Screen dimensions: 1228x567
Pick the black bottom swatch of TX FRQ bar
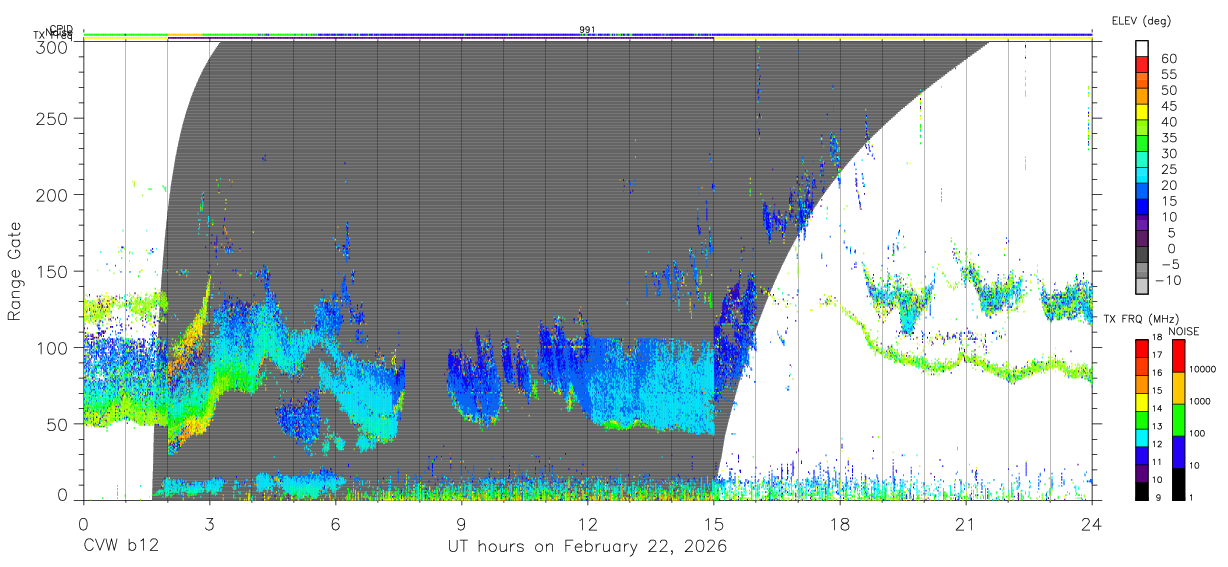[x=1140, y=490]
